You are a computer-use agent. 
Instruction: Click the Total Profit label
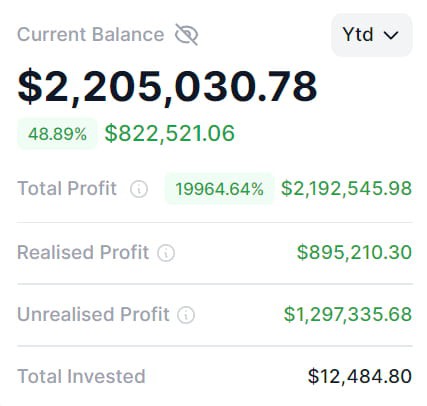pos(67,188)
